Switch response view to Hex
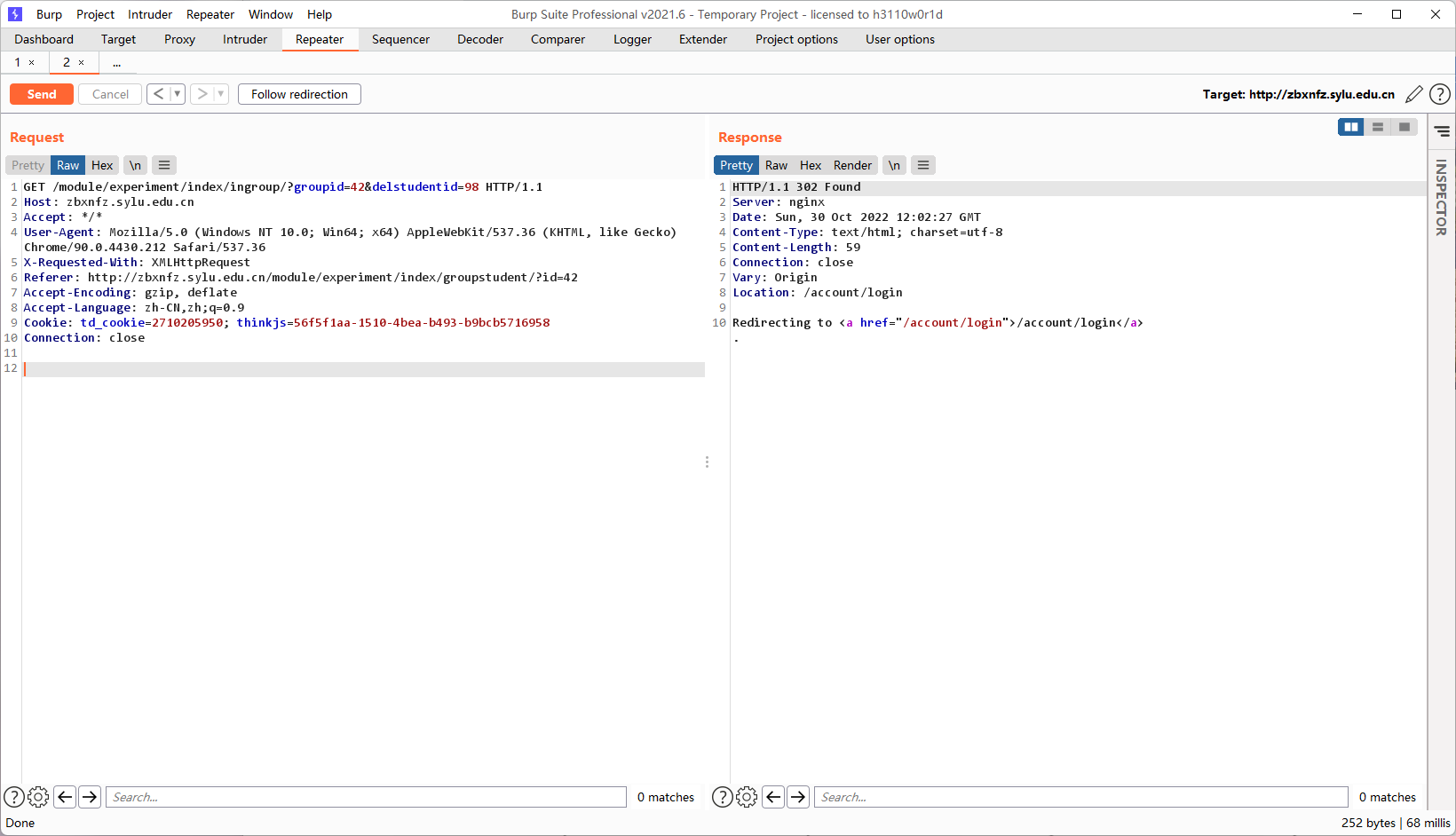The height and width of the screenshot is (836, 1456). click(x=811, y=165)
